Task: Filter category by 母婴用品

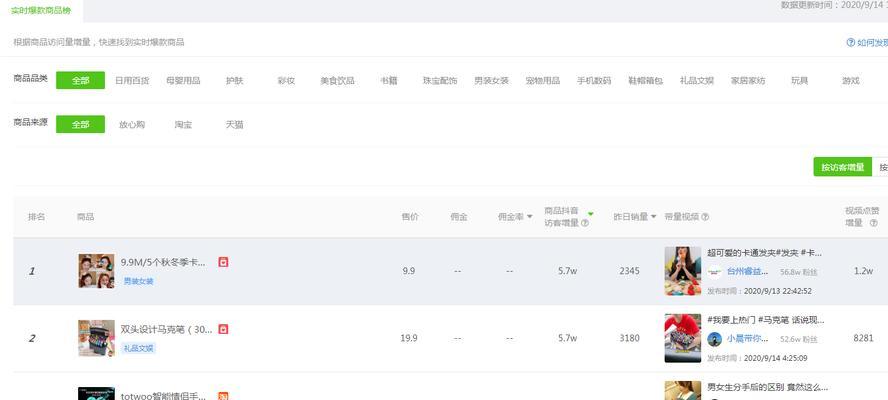Action: (x=183, y=80)
